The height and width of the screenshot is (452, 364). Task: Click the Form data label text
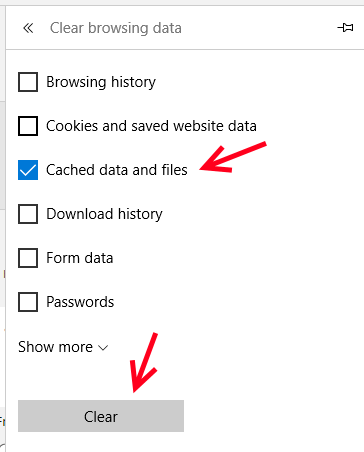click(x=80, y=258)
